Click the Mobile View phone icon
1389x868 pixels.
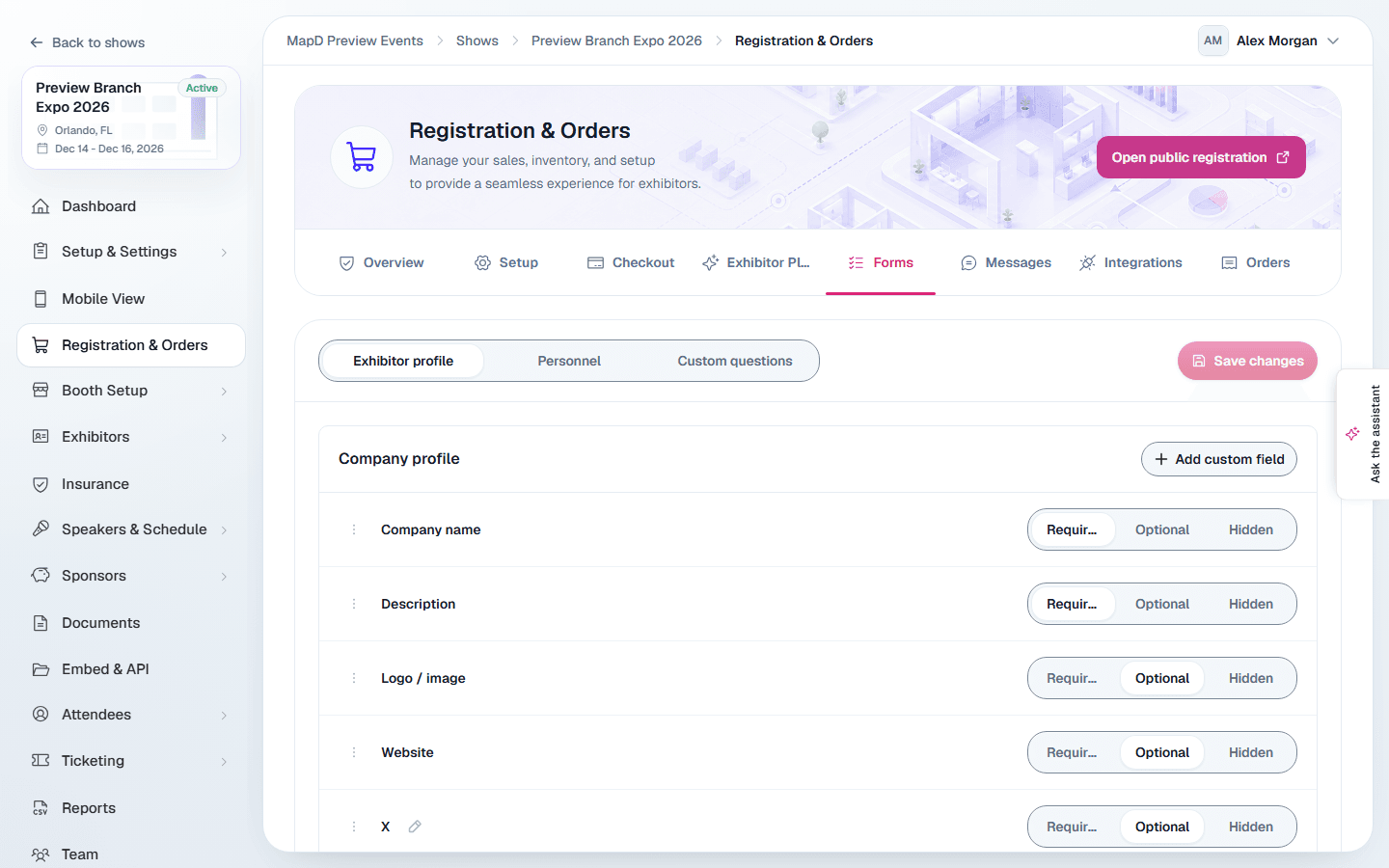[41, 299]
